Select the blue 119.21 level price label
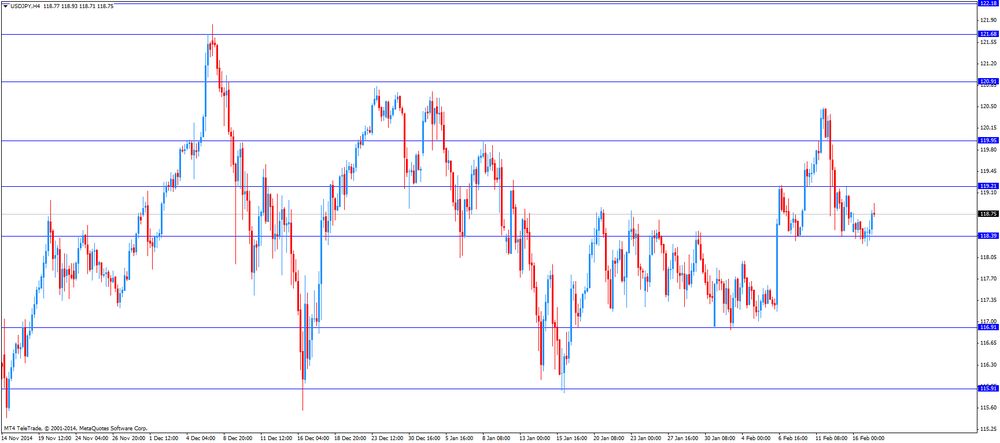 [x=989, y=186]
